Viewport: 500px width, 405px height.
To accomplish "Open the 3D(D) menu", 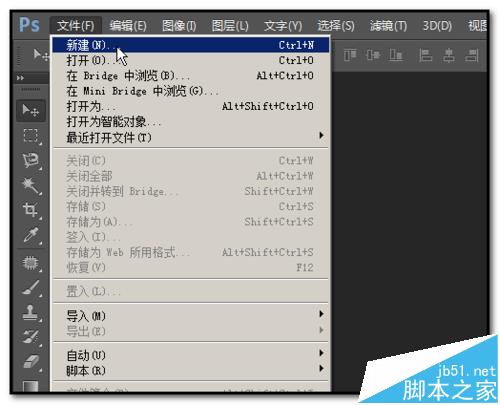I will (x=437, y=25).
